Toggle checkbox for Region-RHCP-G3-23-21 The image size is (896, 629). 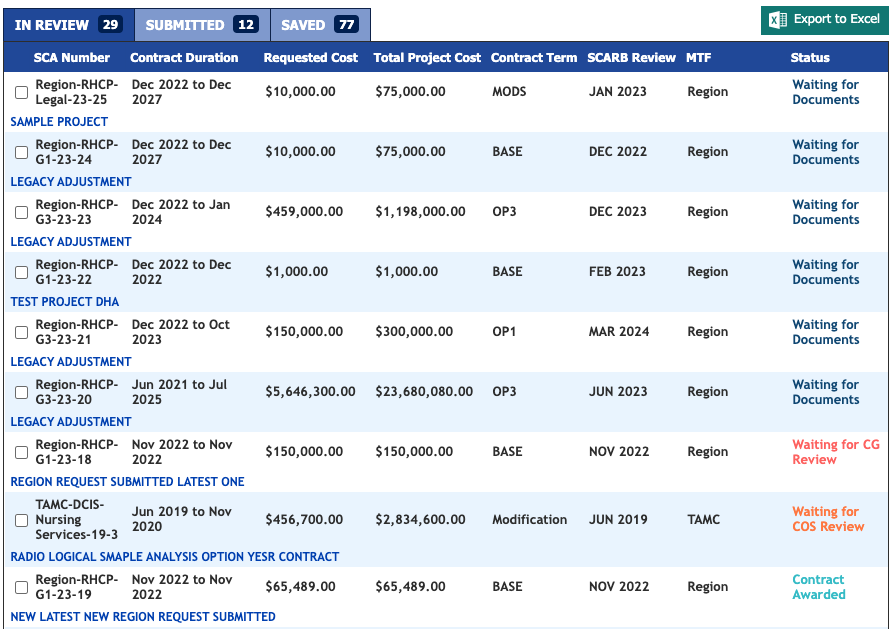coord(21,332)
